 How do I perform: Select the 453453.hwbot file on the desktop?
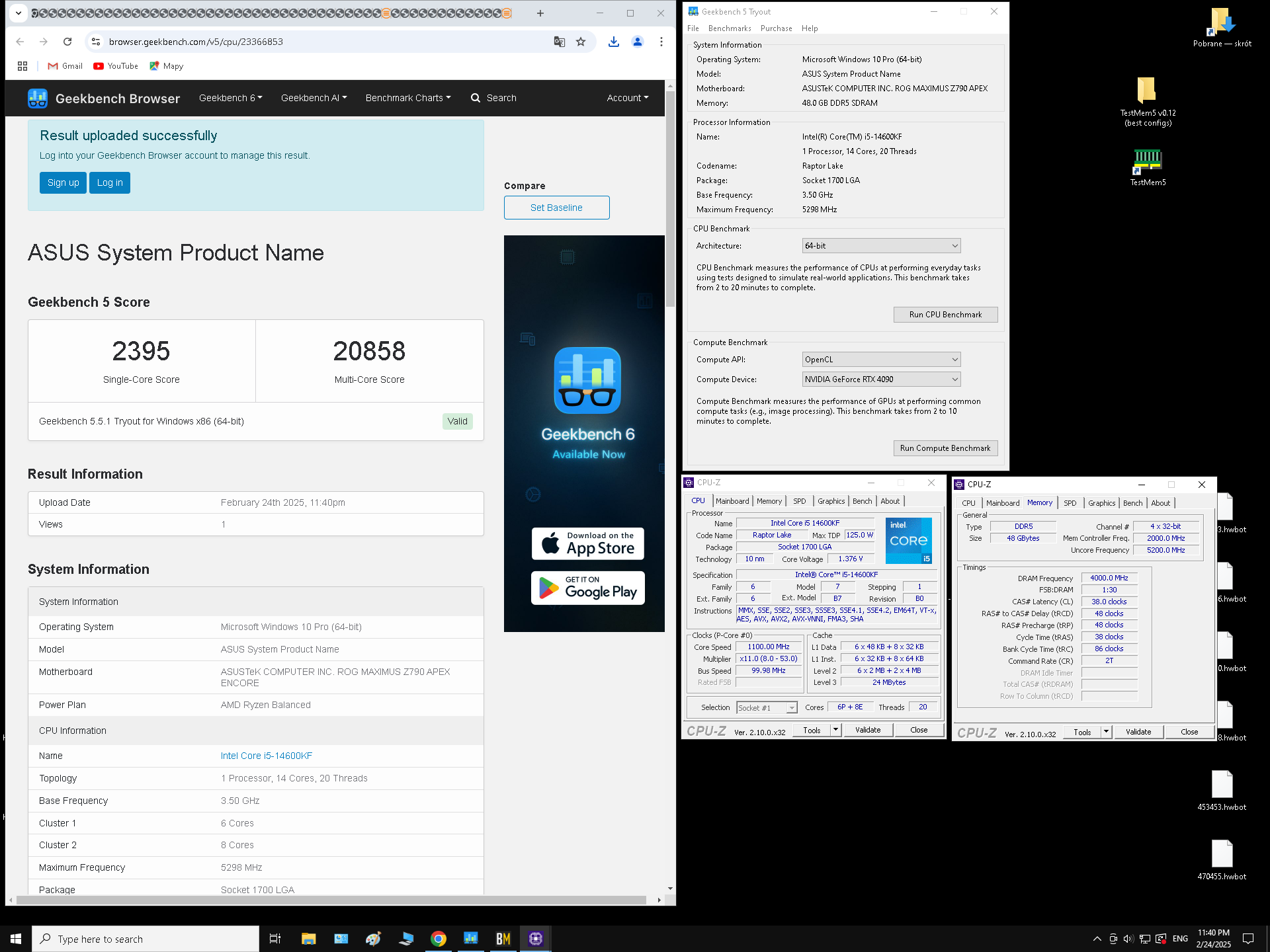[x=1221, y=790]
